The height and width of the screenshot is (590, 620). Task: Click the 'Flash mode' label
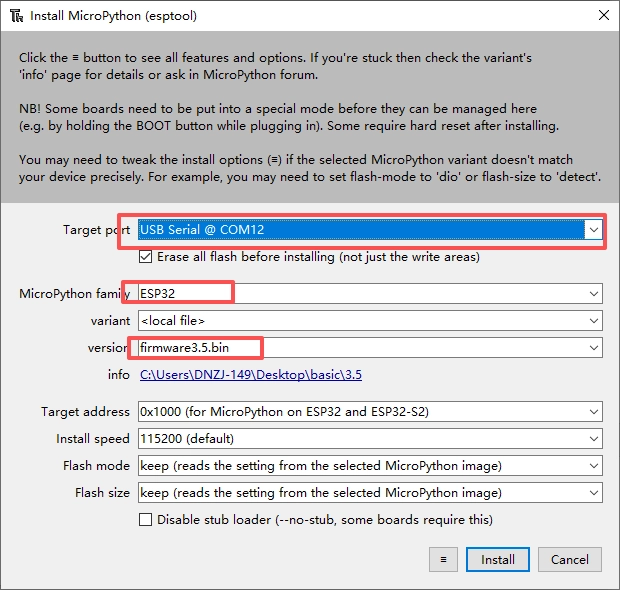click(96, 466)
